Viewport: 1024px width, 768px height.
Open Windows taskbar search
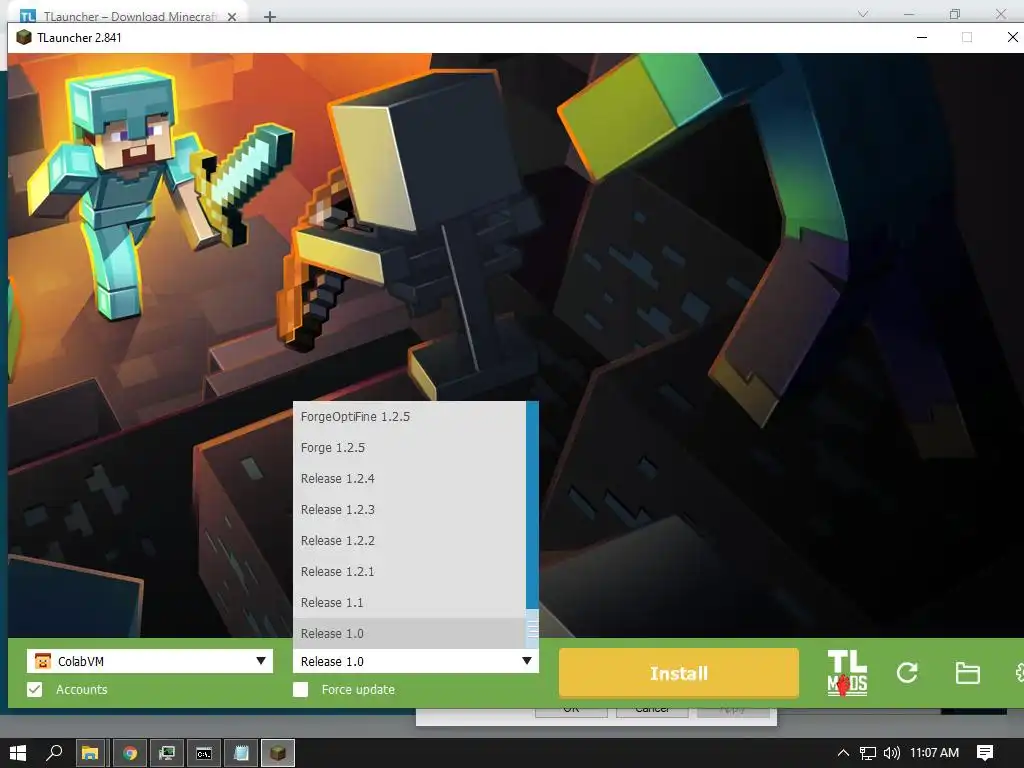coord(54,753)
